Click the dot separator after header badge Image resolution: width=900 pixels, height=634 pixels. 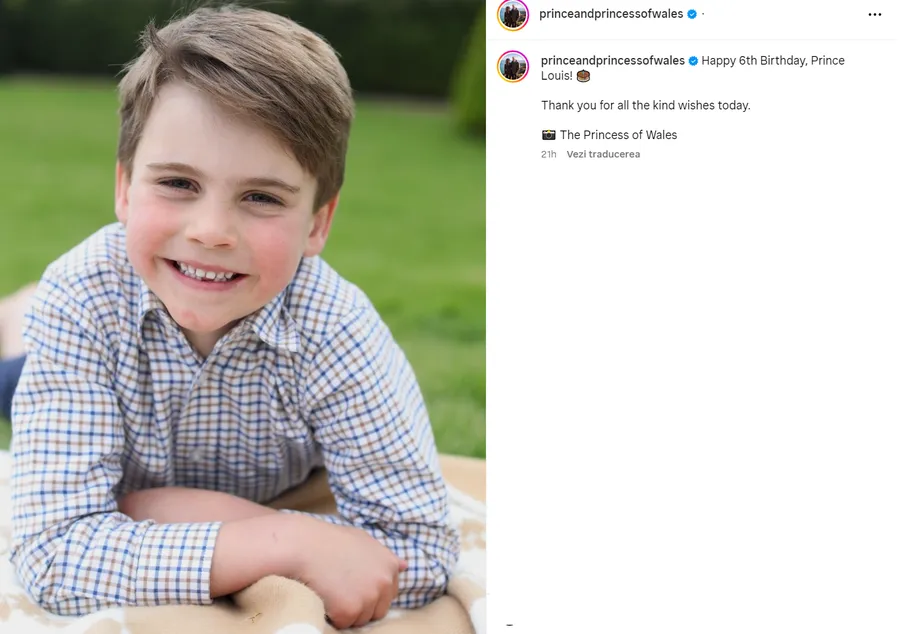703,14
